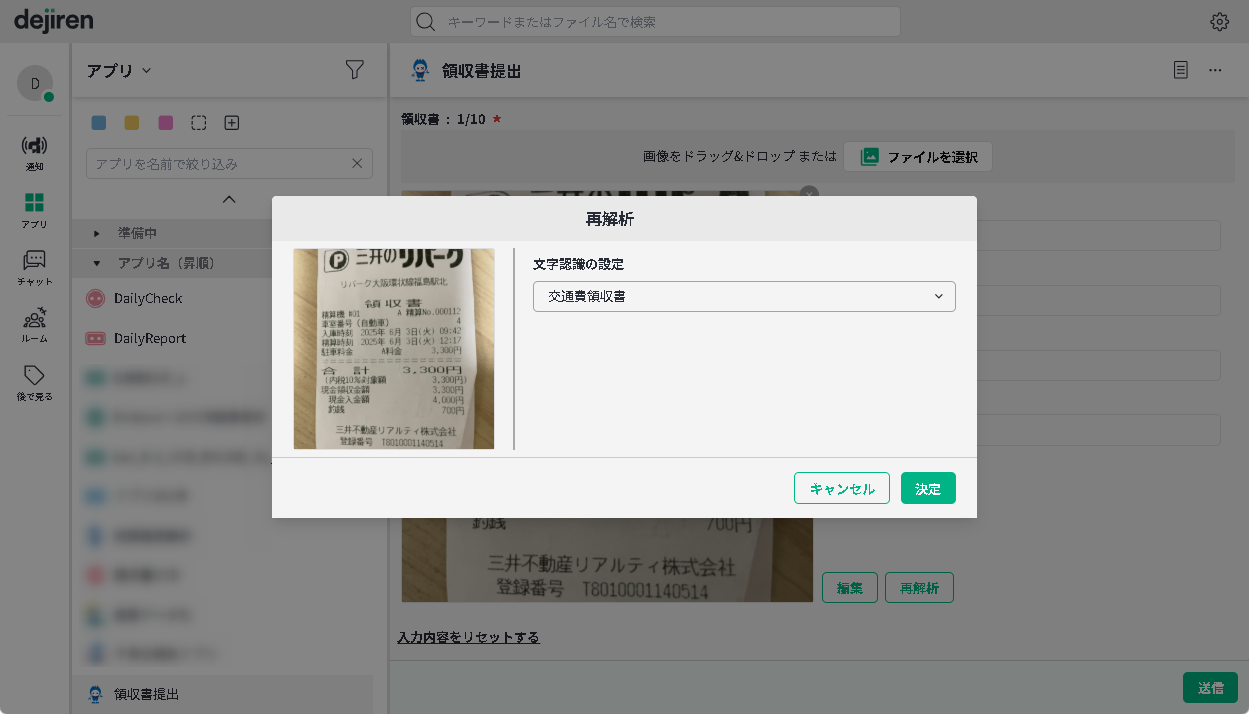
Task: Open the 後で見る tag icon
Action: point(34,382)
